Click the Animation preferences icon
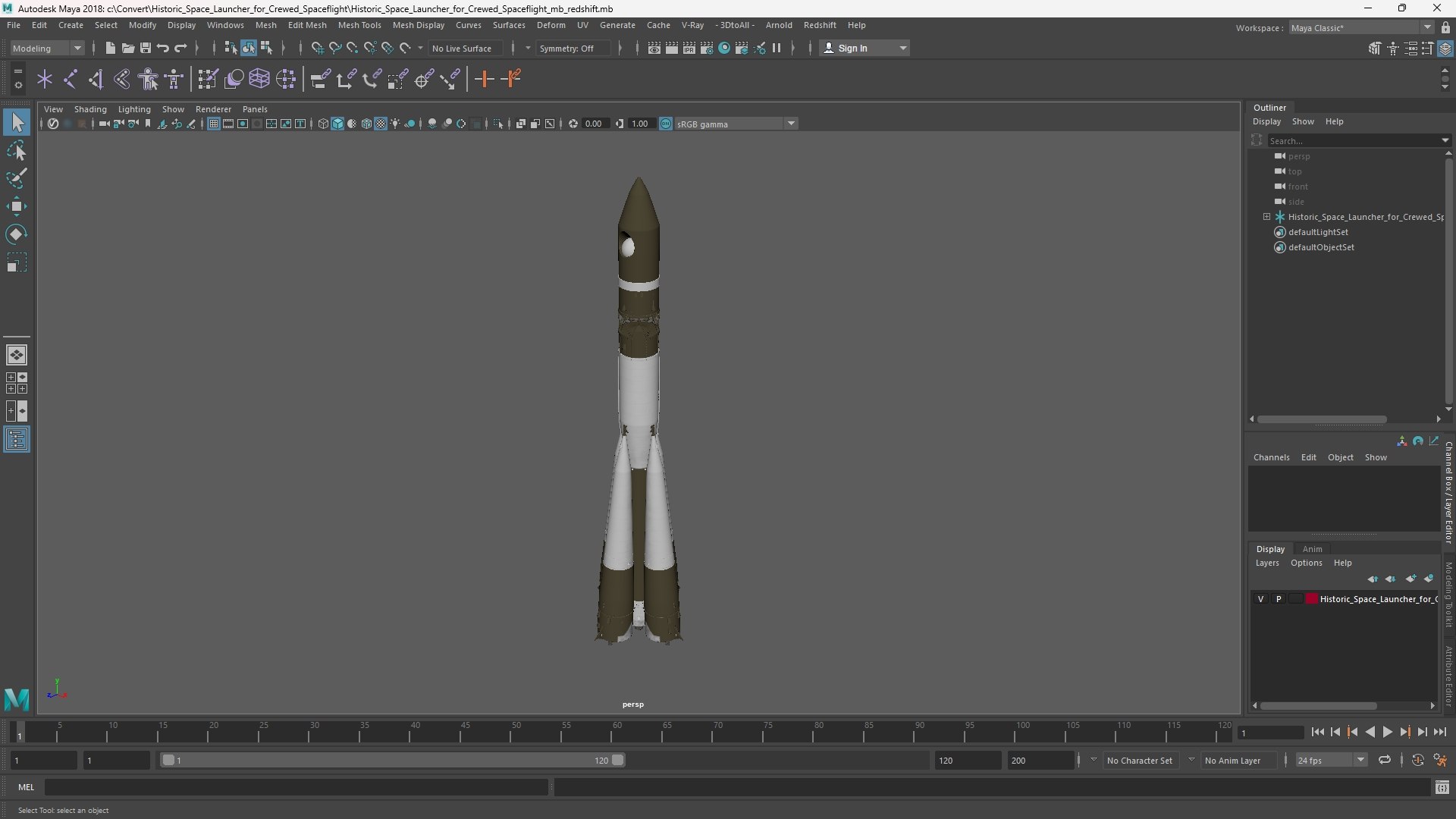This screenshot has height=819, width=1456. (1440, 760)
